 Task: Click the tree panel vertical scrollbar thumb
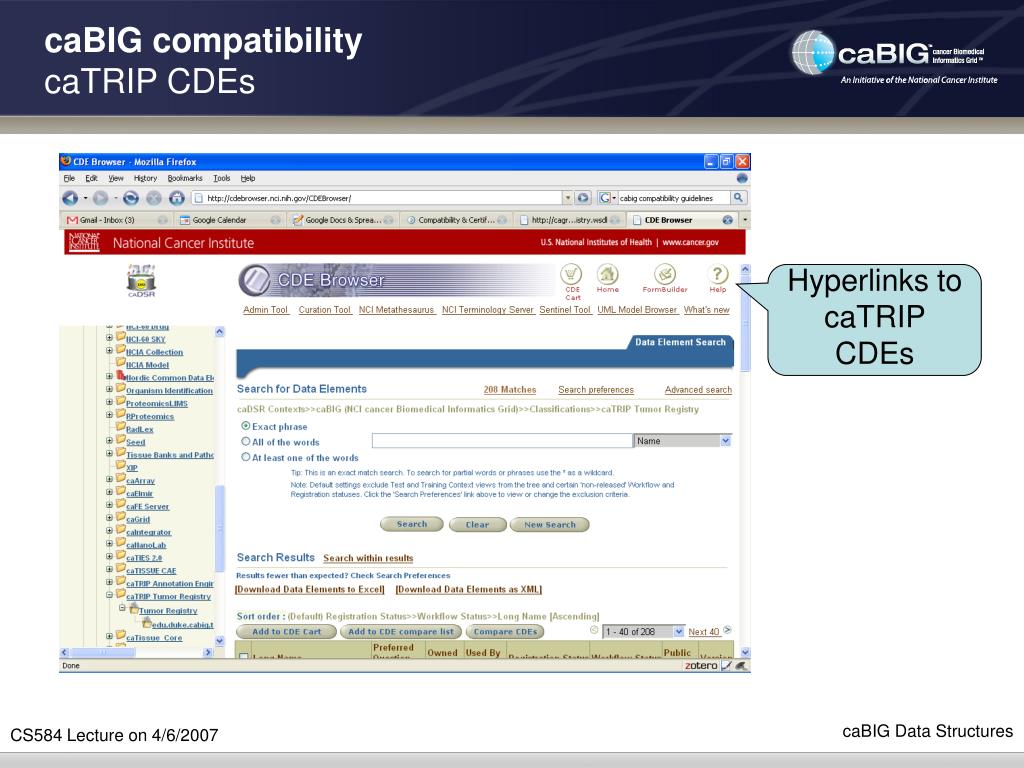click(220, 528)
